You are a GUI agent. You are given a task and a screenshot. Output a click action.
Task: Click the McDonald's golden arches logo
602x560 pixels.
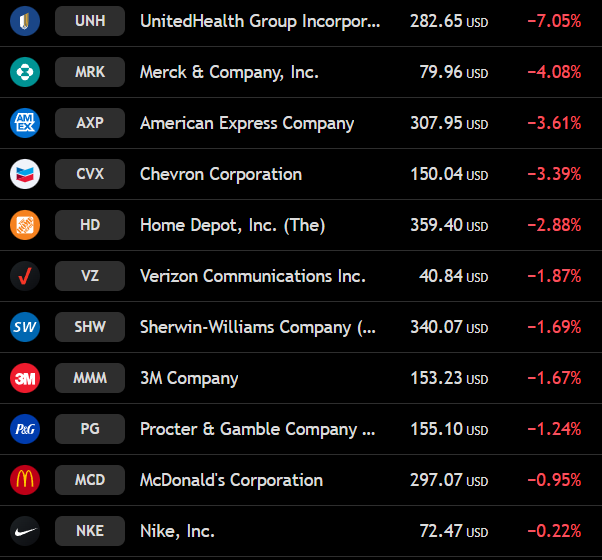pos(25,480)
